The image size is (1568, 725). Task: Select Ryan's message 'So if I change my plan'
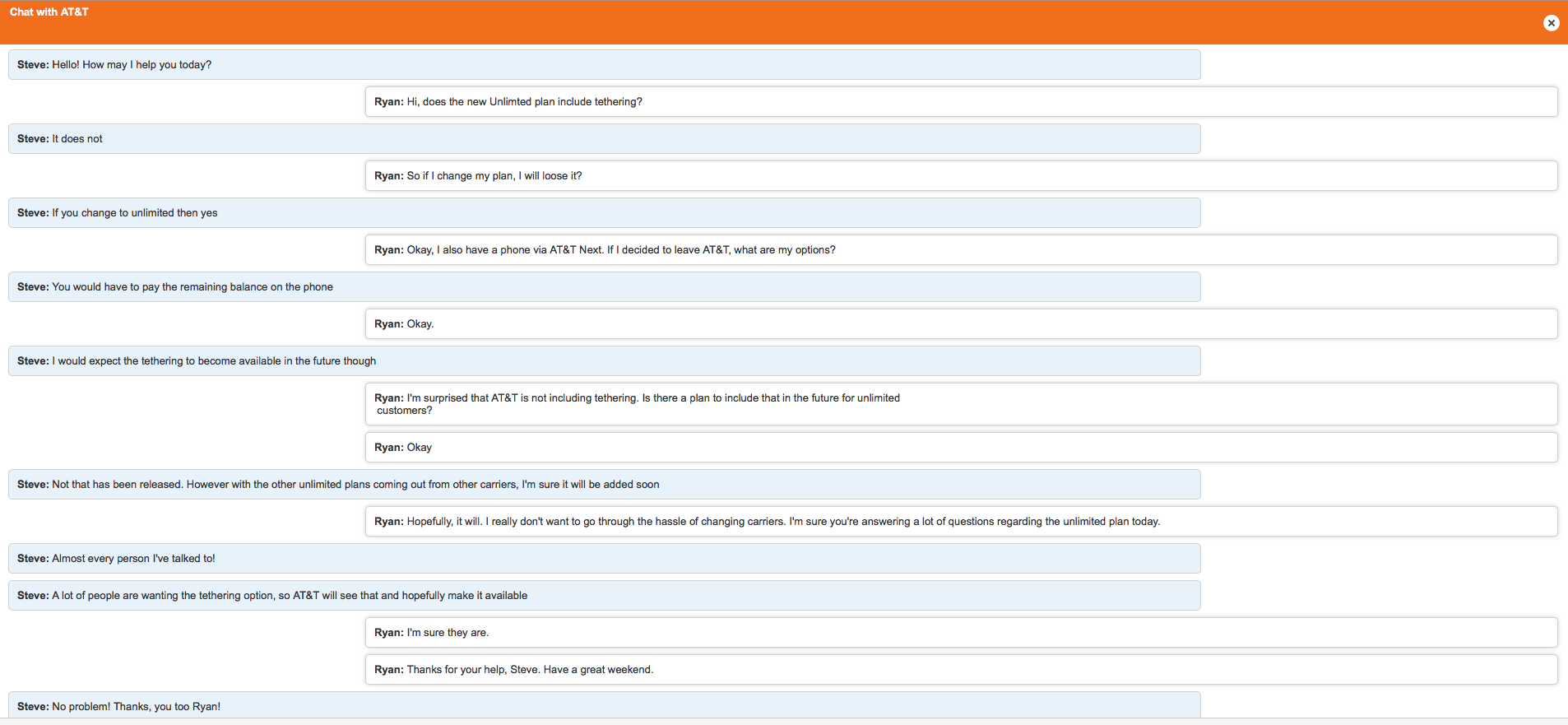(x=961, y=175)
